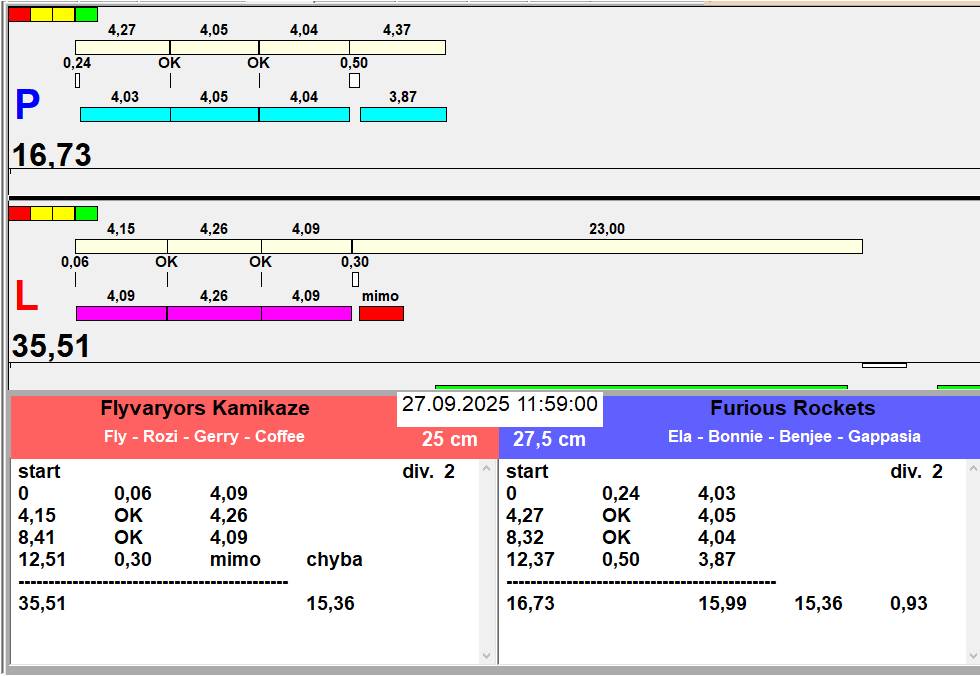Click the green start light in lane L
The width and height of the screenshot is (980, 676).
point(86,213)
